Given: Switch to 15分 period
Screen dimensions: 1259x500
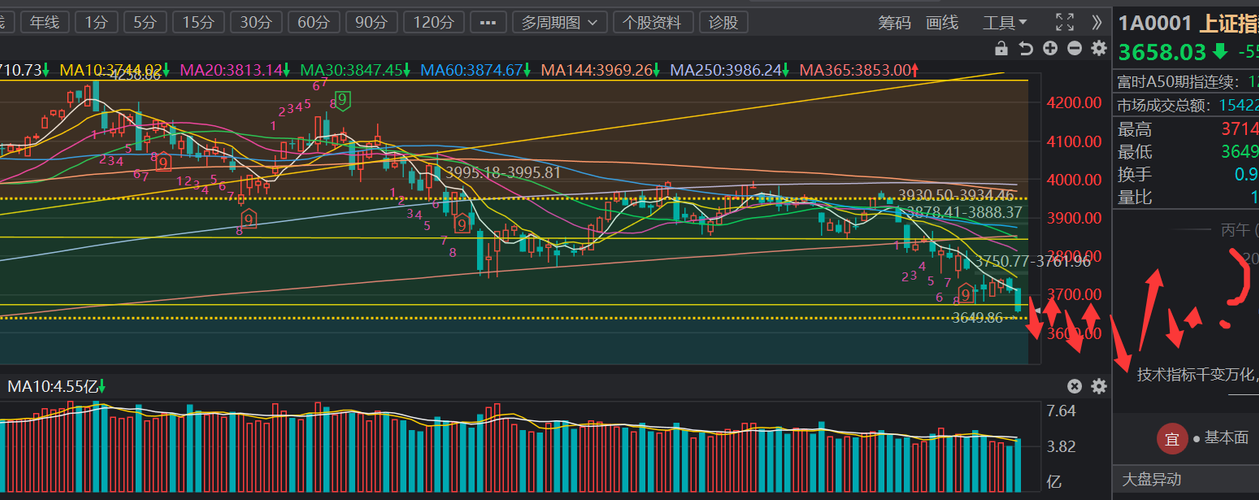Looking at the screenshot, I should click(x=198, y=22).
